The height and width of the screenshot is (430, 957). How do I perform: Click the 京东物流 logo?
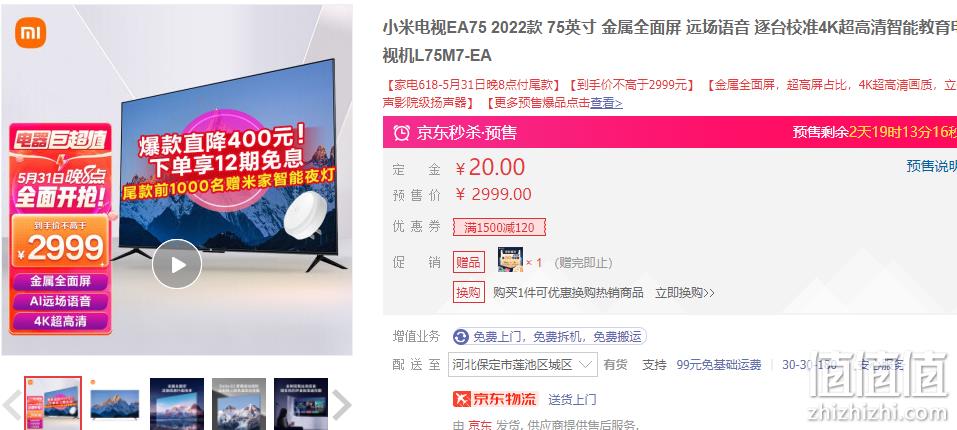click(494, 400)
